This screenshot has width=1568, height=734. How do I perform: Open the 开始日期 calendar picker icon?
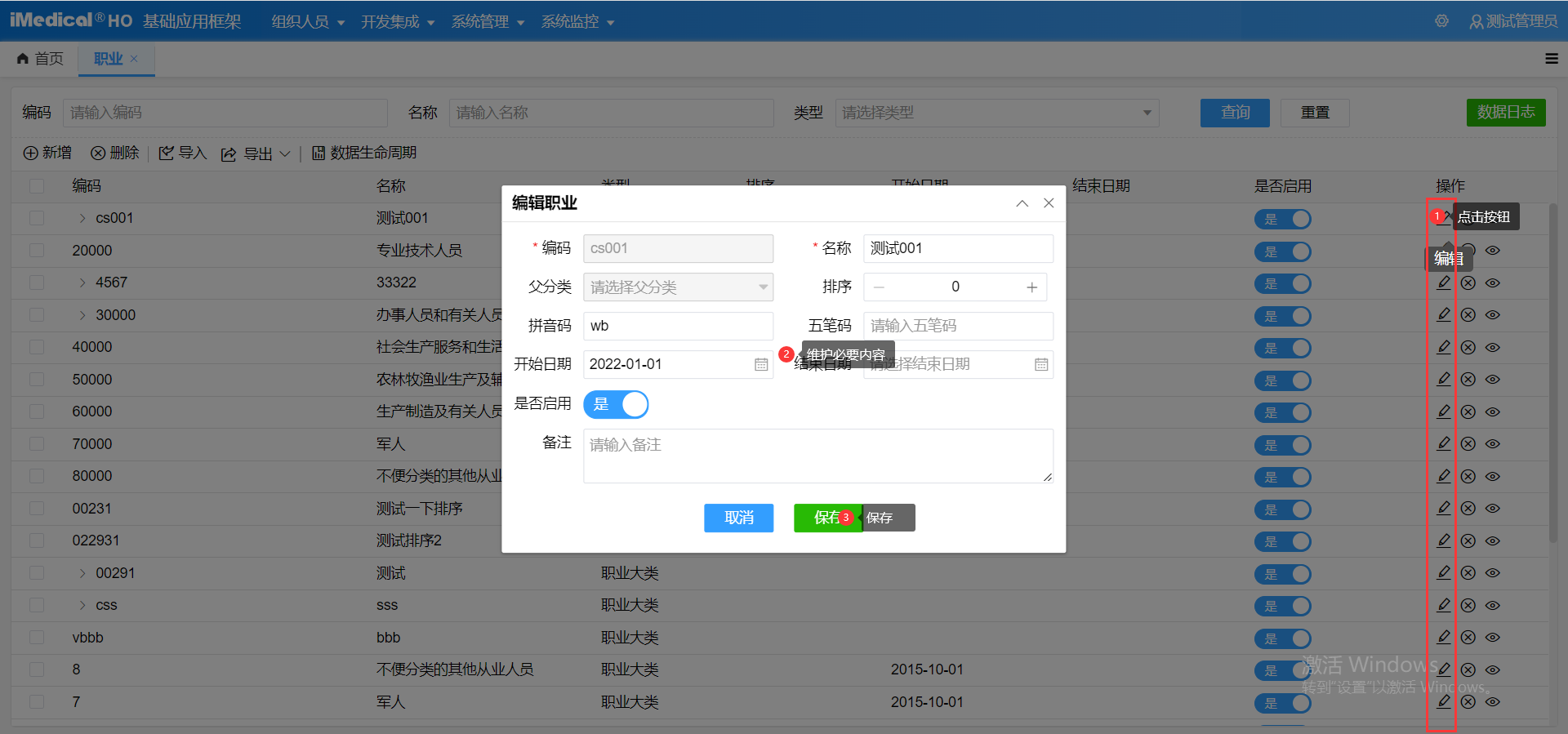pyautogui.click(x=760, y=365)
